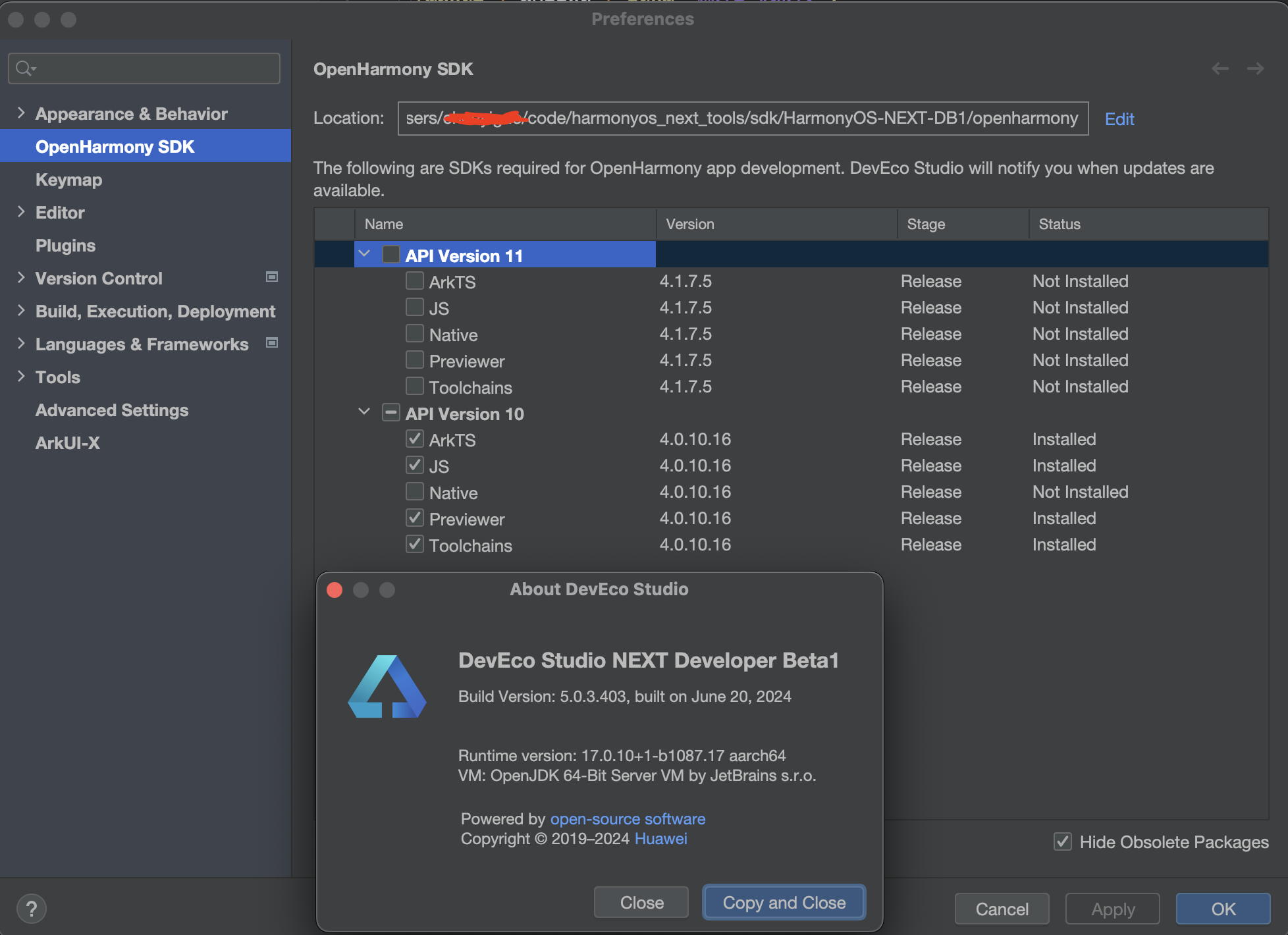
Task: Click the DevEco Studio logo in About dialog
Action: [x=387, y=686]
